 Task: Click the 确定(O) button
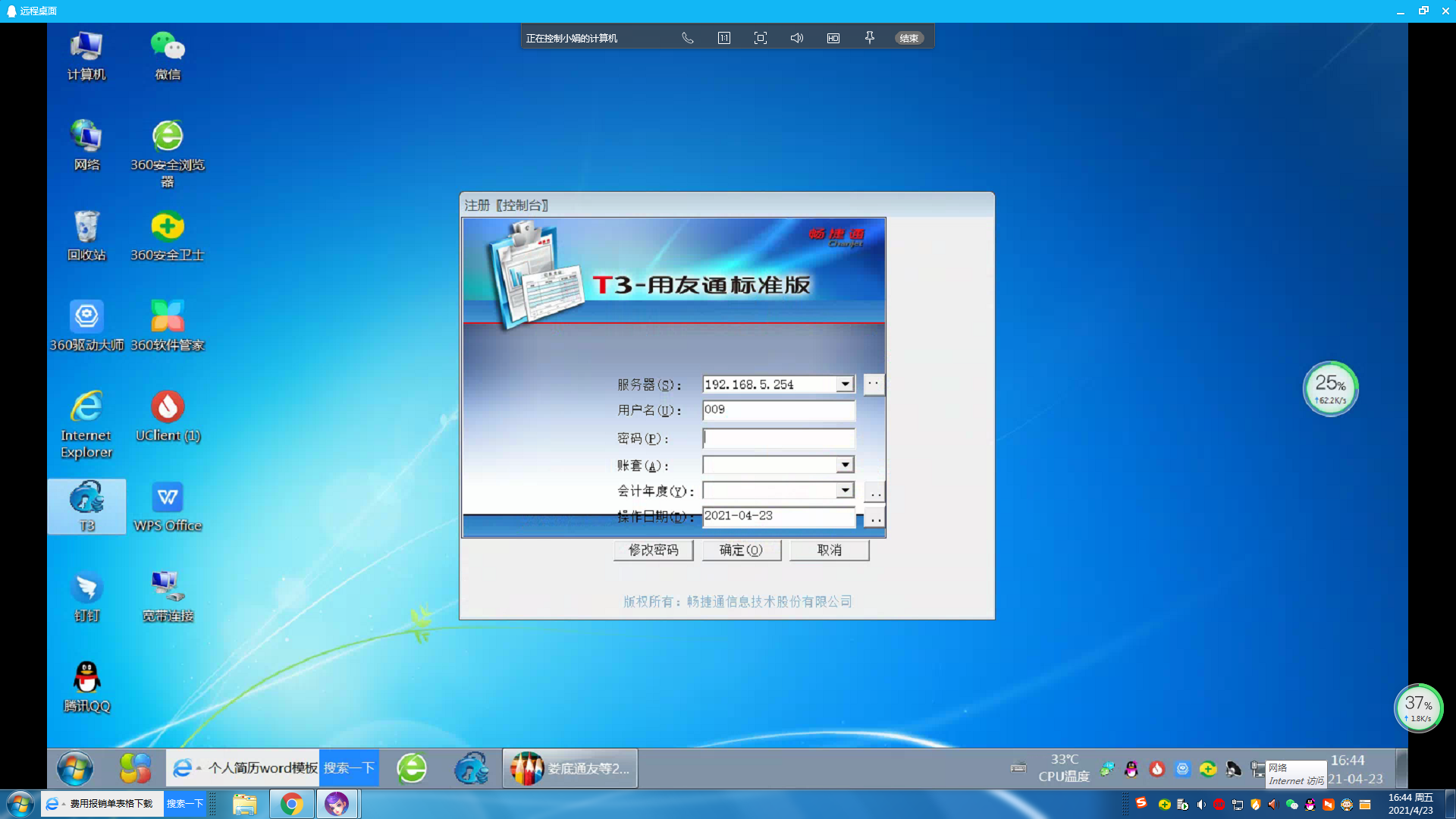click(741, 550)
